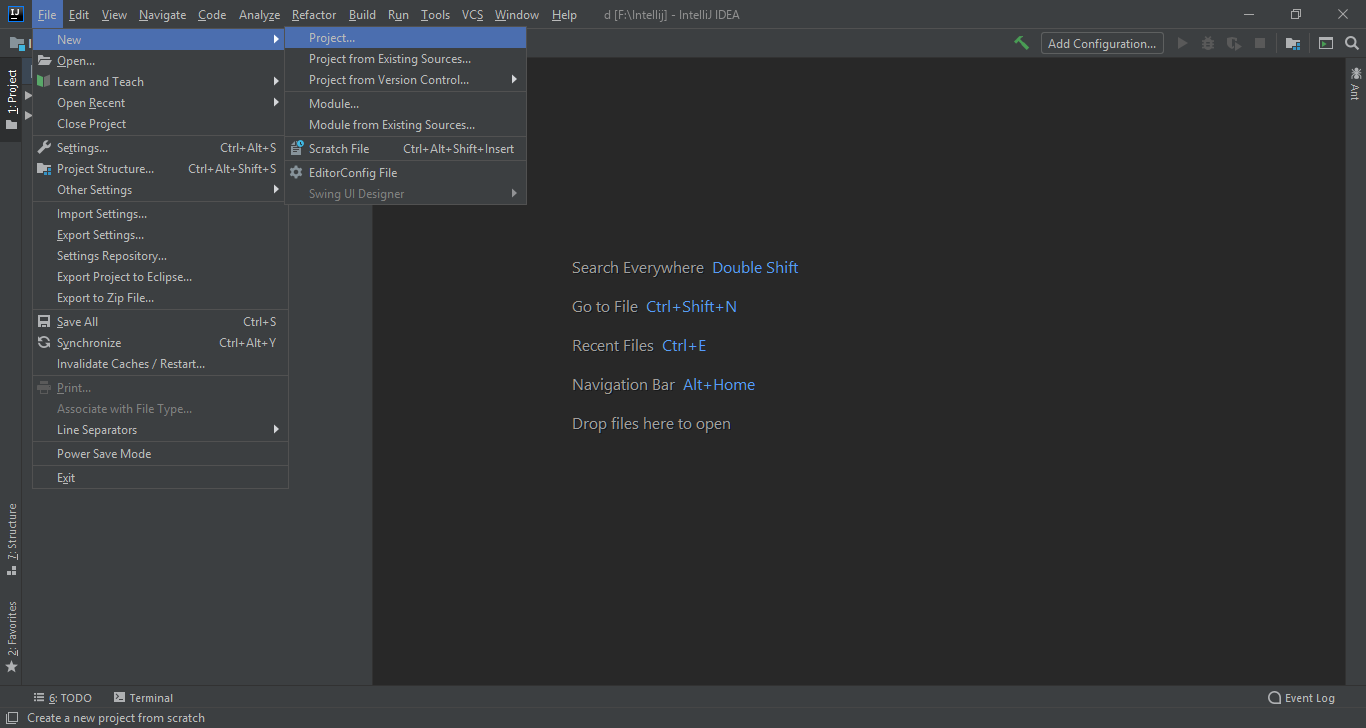
Task: Open Search Everywhere magnifier icon
Action: (1352, 43)
